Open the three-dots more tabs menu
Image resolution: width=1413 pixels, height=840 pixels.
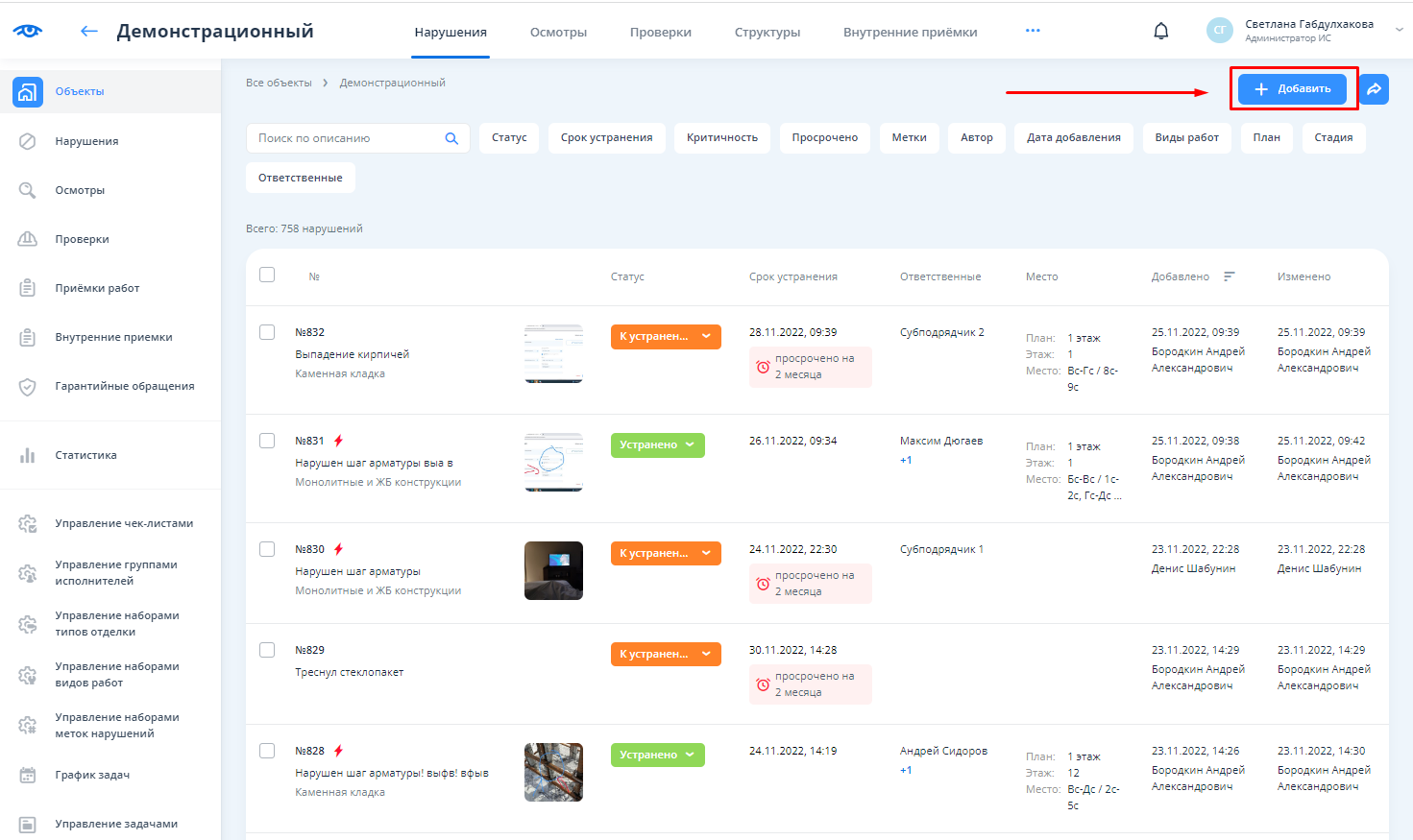(1033, 31)
